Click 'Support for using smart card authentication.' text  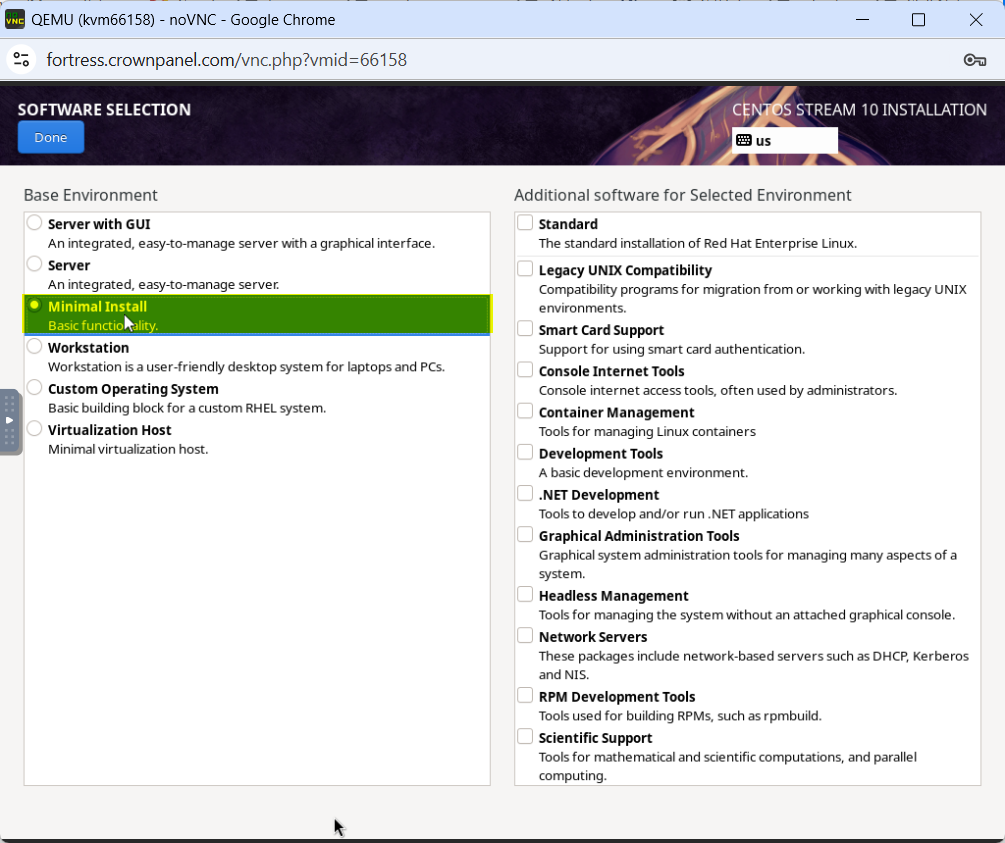pyautogui.click(x=672, y=349)
